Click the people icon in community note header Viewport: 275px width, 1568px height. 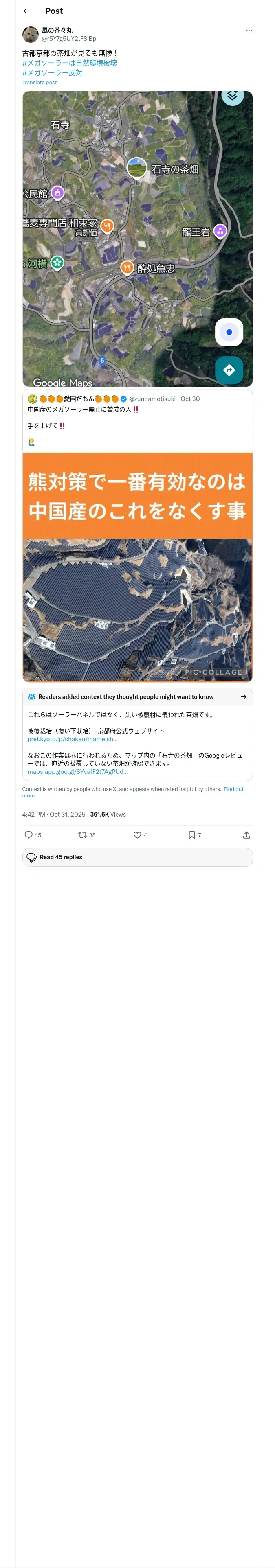coord(32,696)
